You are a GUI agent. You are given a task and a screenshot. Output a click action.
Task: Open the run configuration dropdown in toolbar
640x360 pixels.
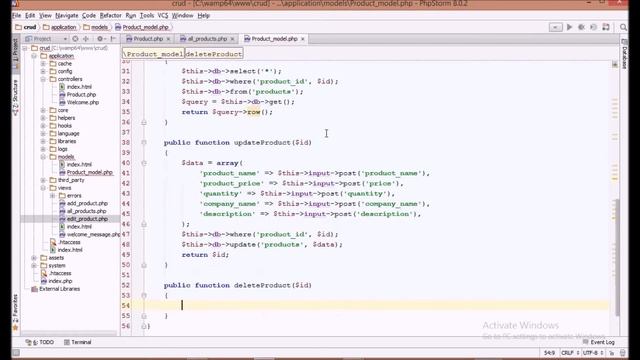coord(556,27)
